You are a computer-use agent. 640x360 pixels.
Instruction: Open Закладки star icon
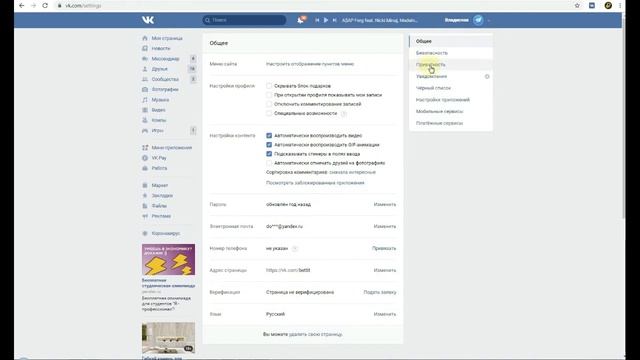tap(145, 196)
